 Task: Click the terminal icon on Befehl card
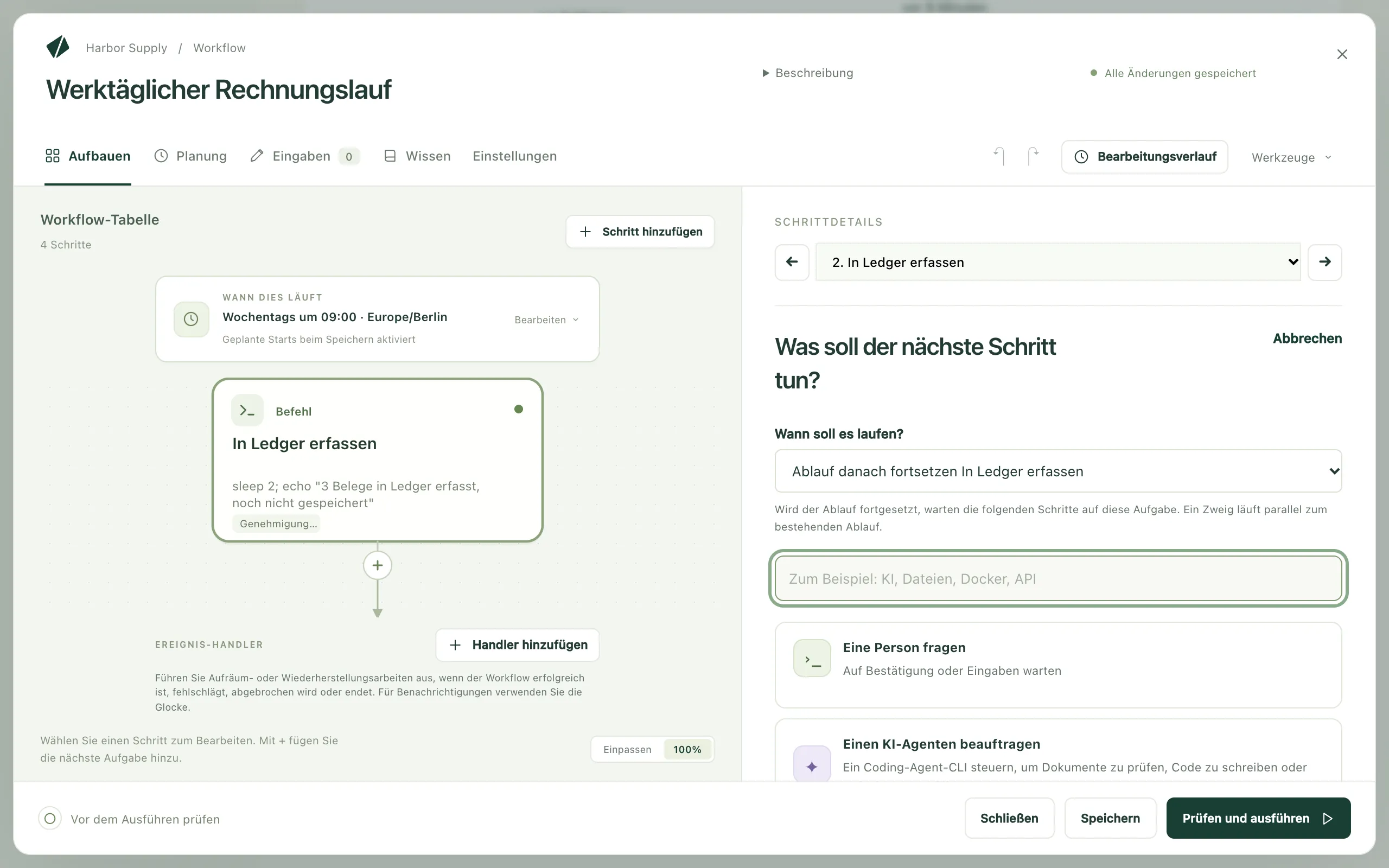point(247,411)
